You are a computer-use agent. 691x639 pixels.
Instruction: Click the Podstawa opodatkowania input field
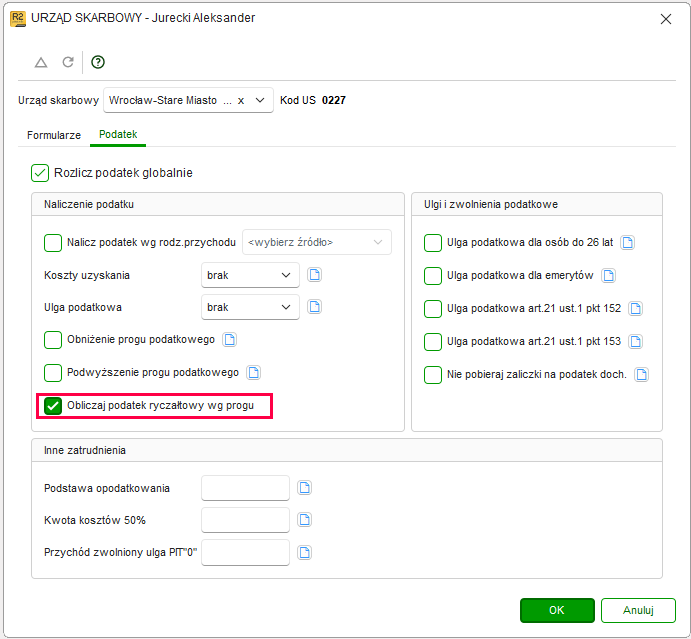click(245, 488)
